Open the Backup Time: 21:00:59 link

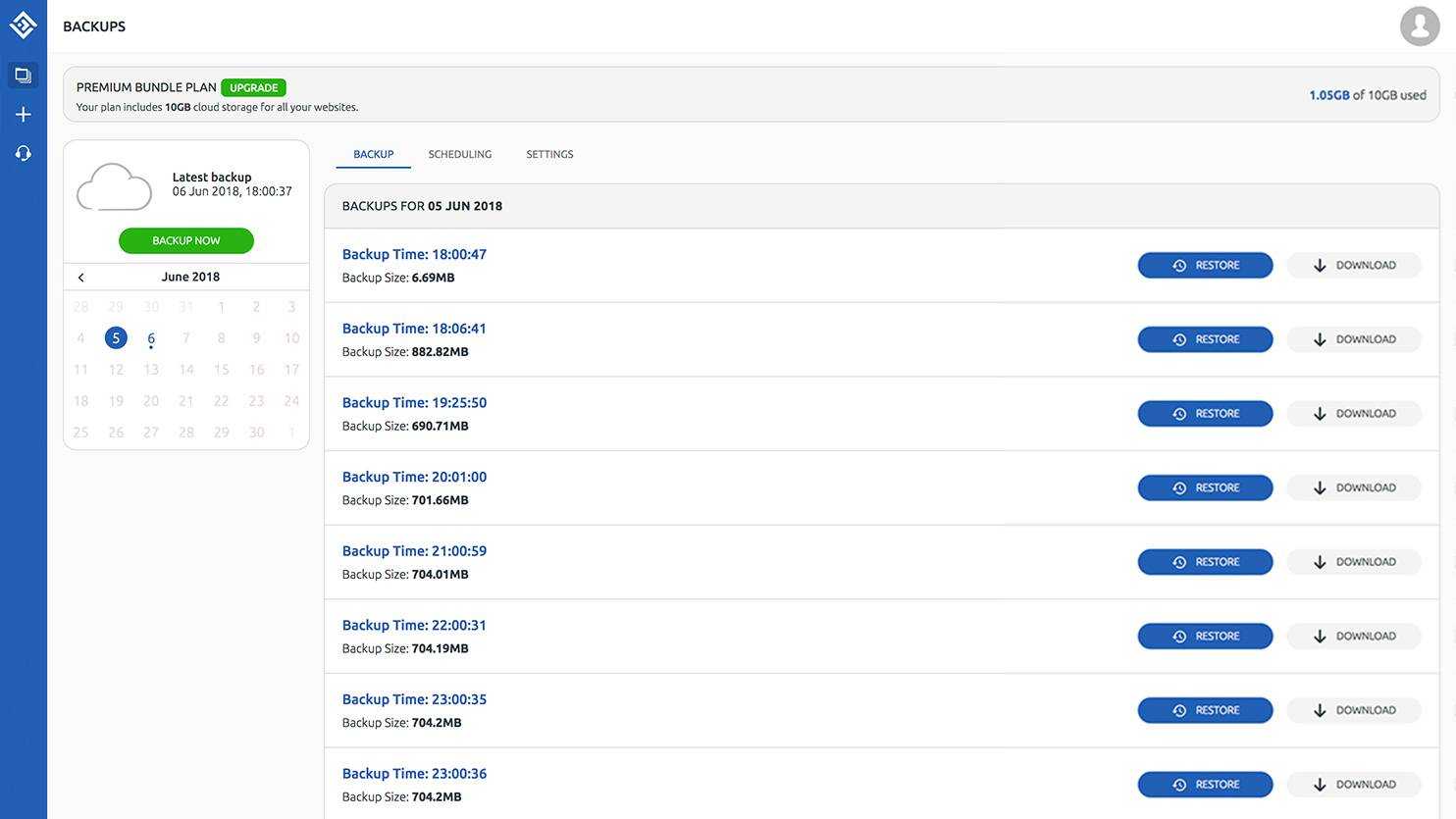pos(414,551)
